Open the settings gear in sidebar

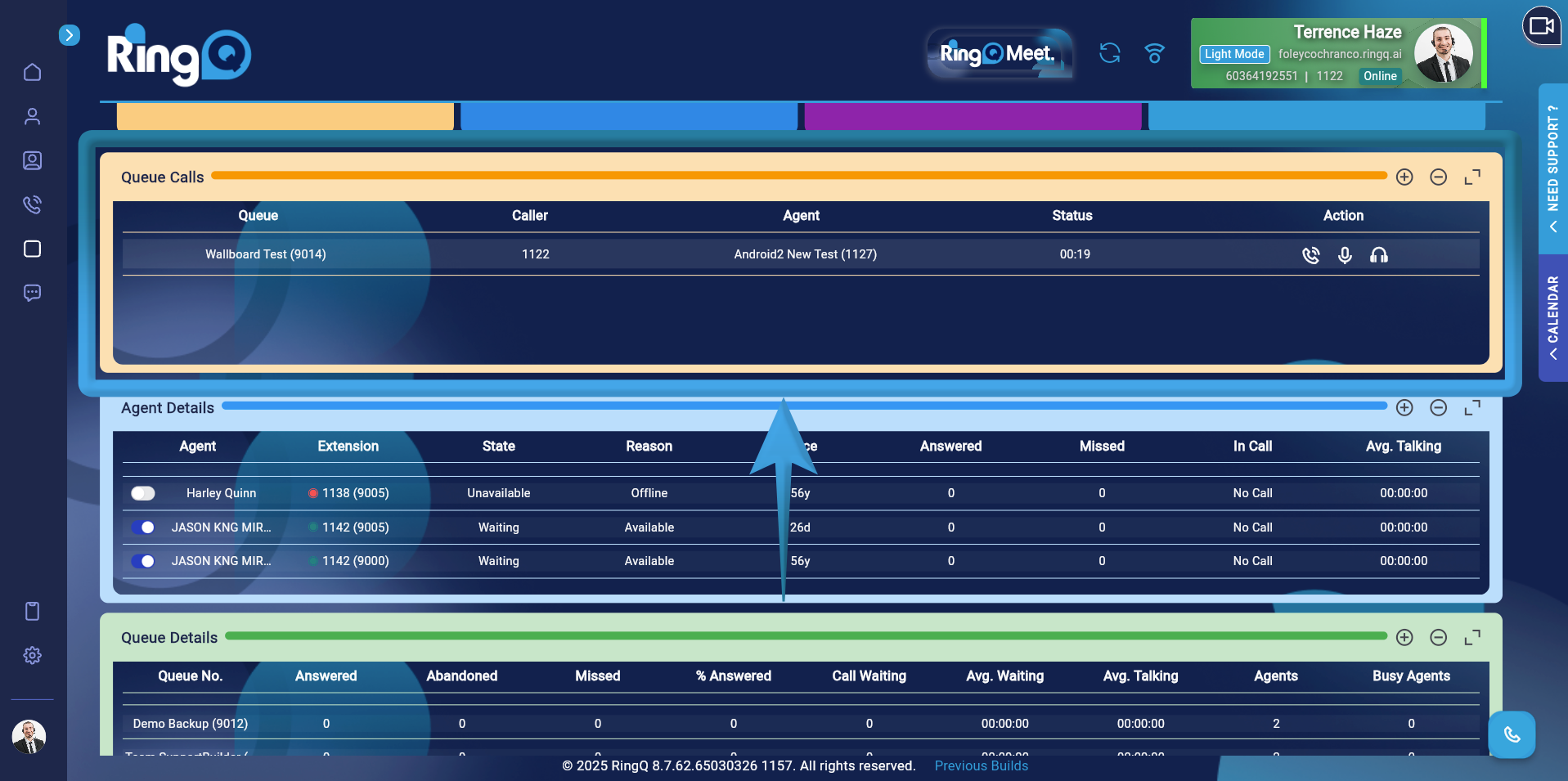(33, 655)
